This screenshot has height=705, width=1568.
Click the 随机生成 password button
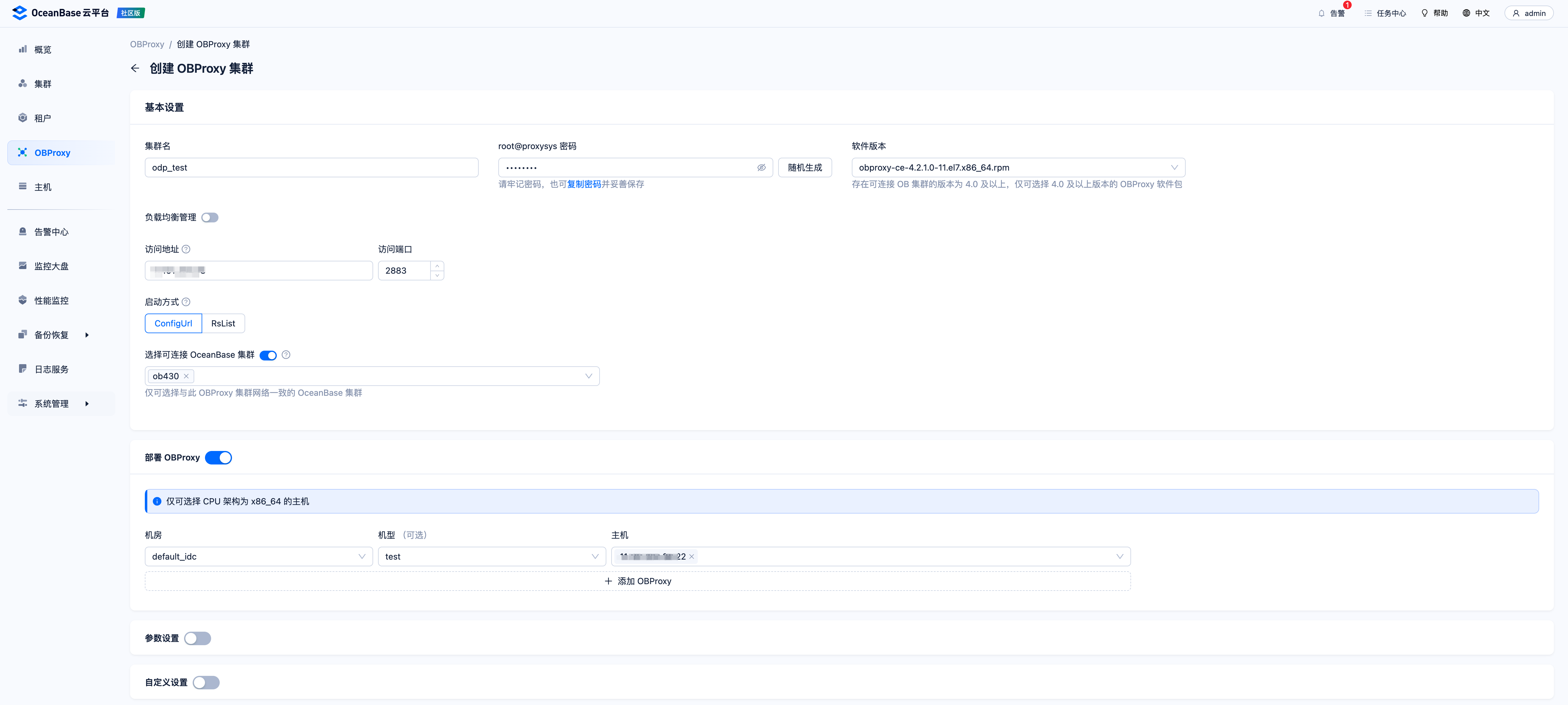805,168
